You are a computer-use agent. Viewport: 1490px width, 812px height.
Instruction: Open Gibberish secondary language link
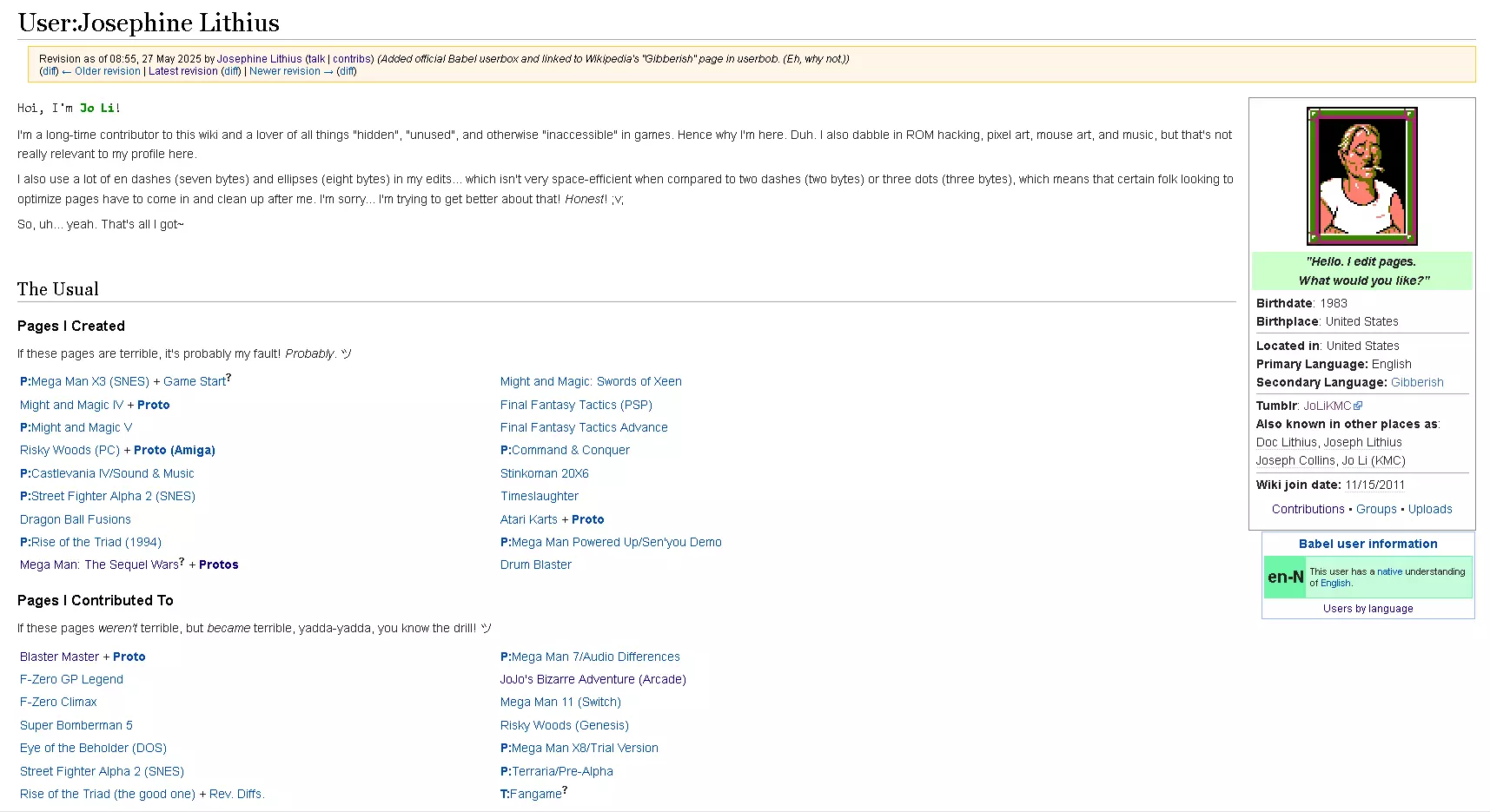click(x=1417, y=382)
